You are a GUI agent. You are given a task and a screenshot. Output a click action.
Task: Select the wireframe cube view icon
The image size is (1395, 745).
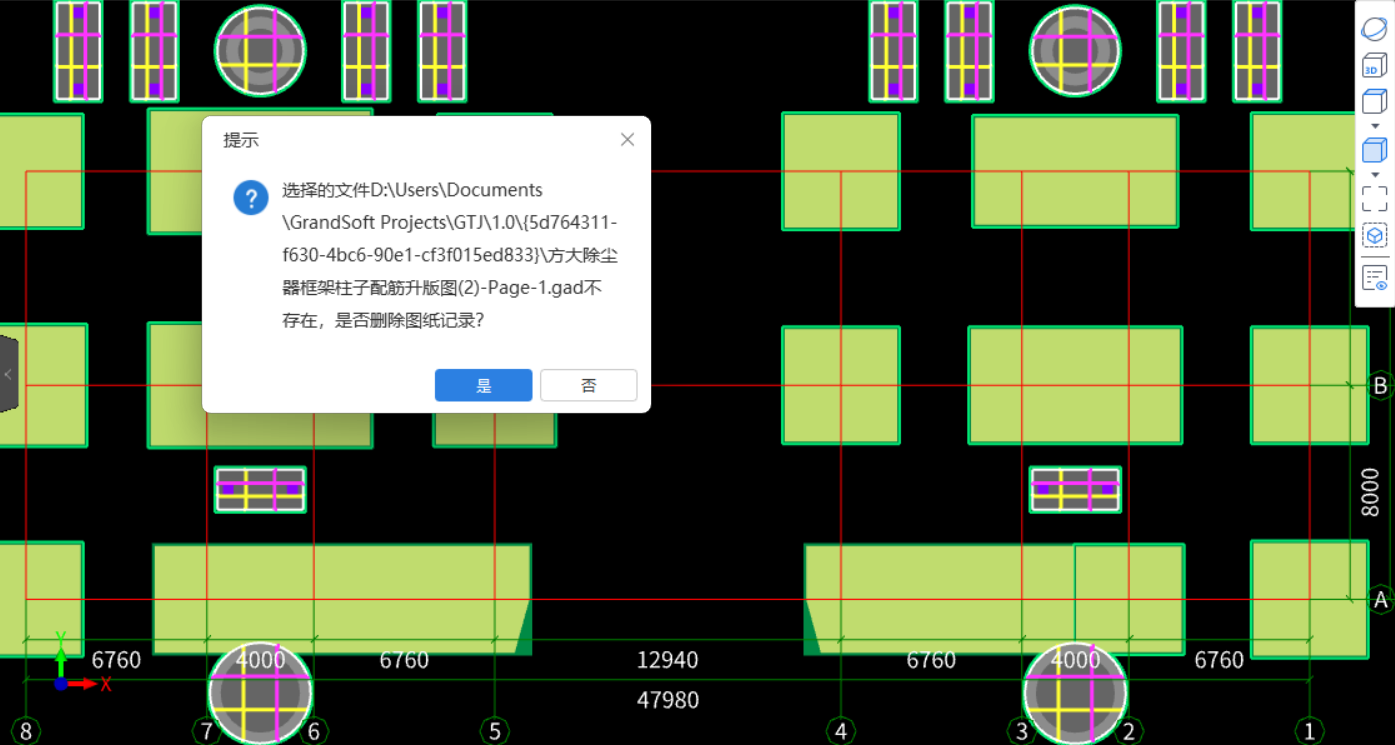1374,101
